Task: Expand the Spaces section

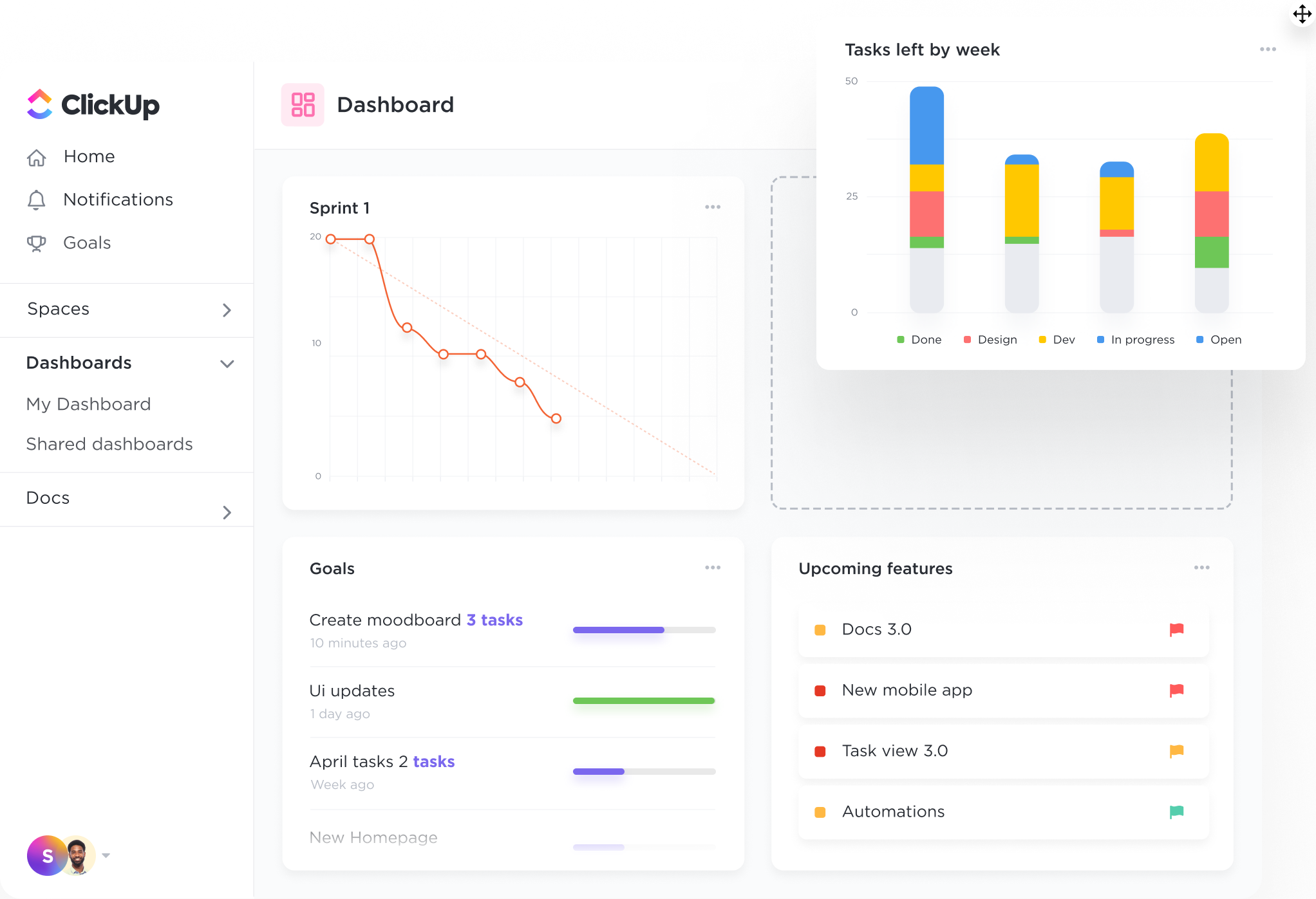Action: click(227, 310)
